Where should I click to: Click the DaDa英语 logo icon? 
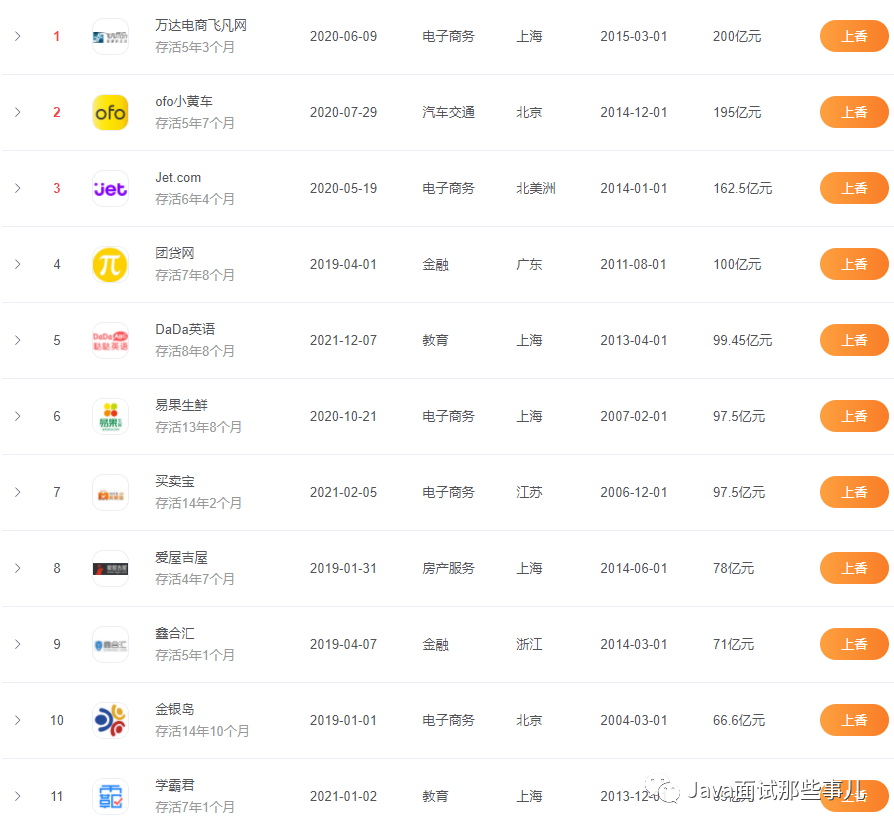click(x=110, y=340)
